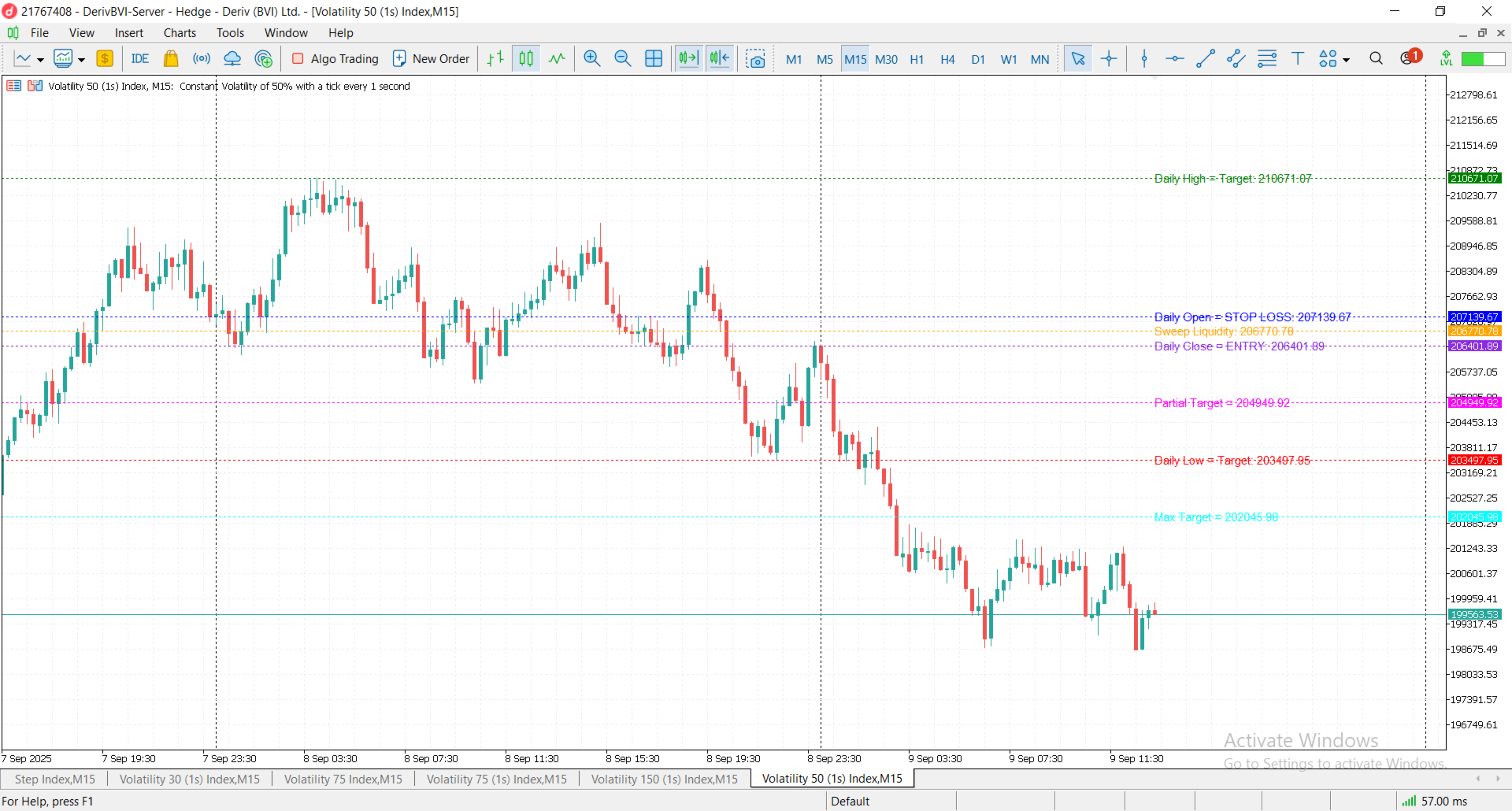Click the New Order button
The image size is (1512, 811).
431,59
